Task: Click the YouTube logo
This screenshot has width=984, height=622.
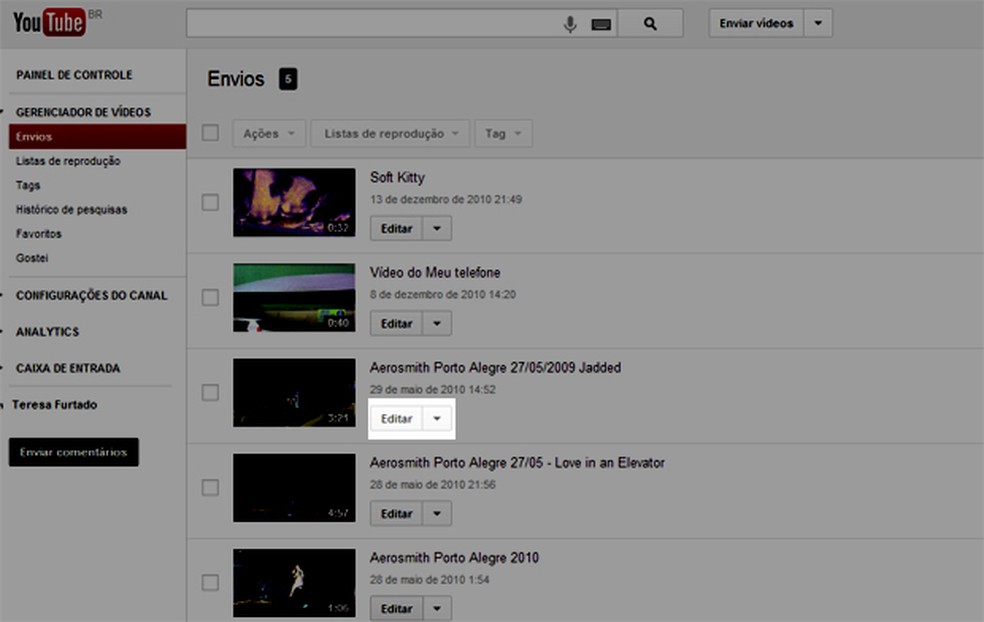Action: point(49,23)
